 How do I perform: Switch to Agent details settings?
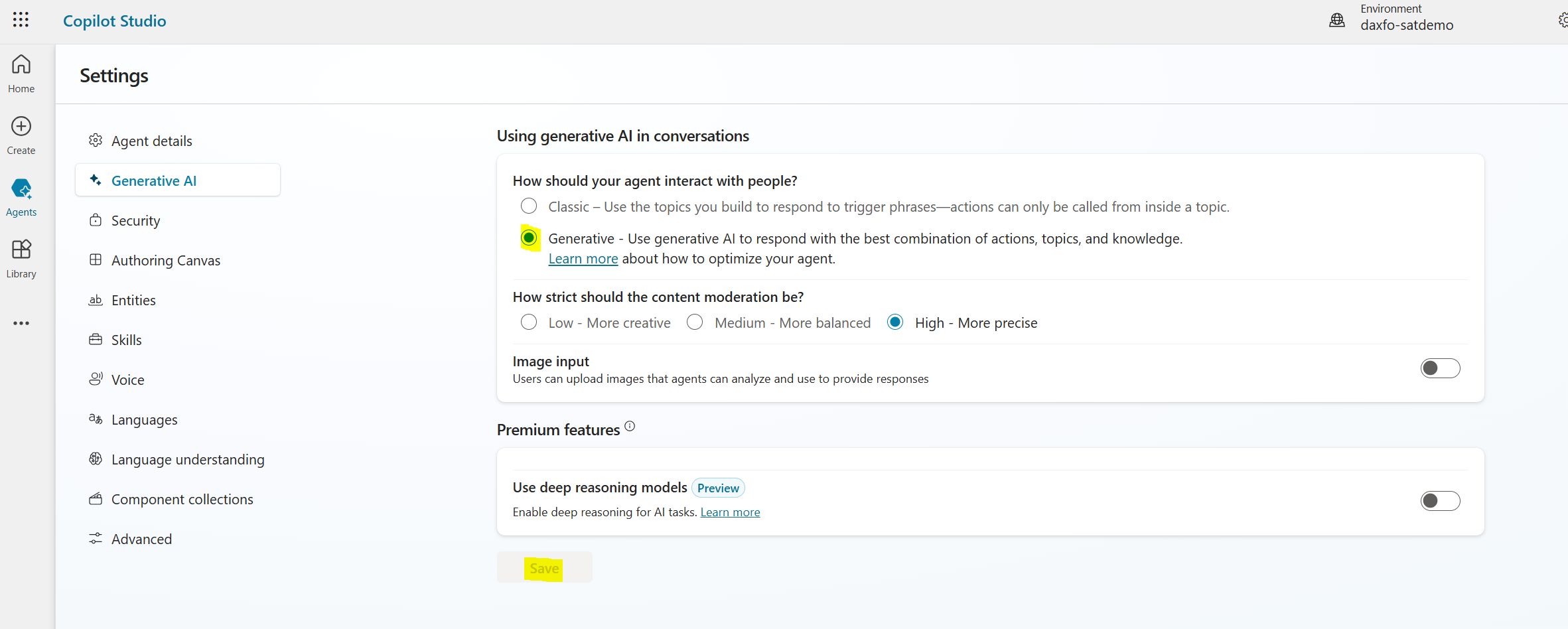tap(151, 141)
